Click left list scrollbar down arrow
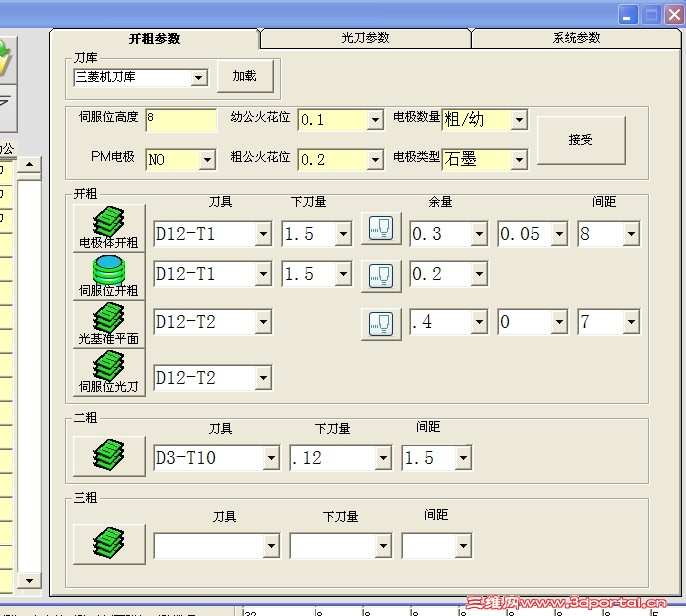The height and width of the screenshot is (616, 686). tap(29, 581)
